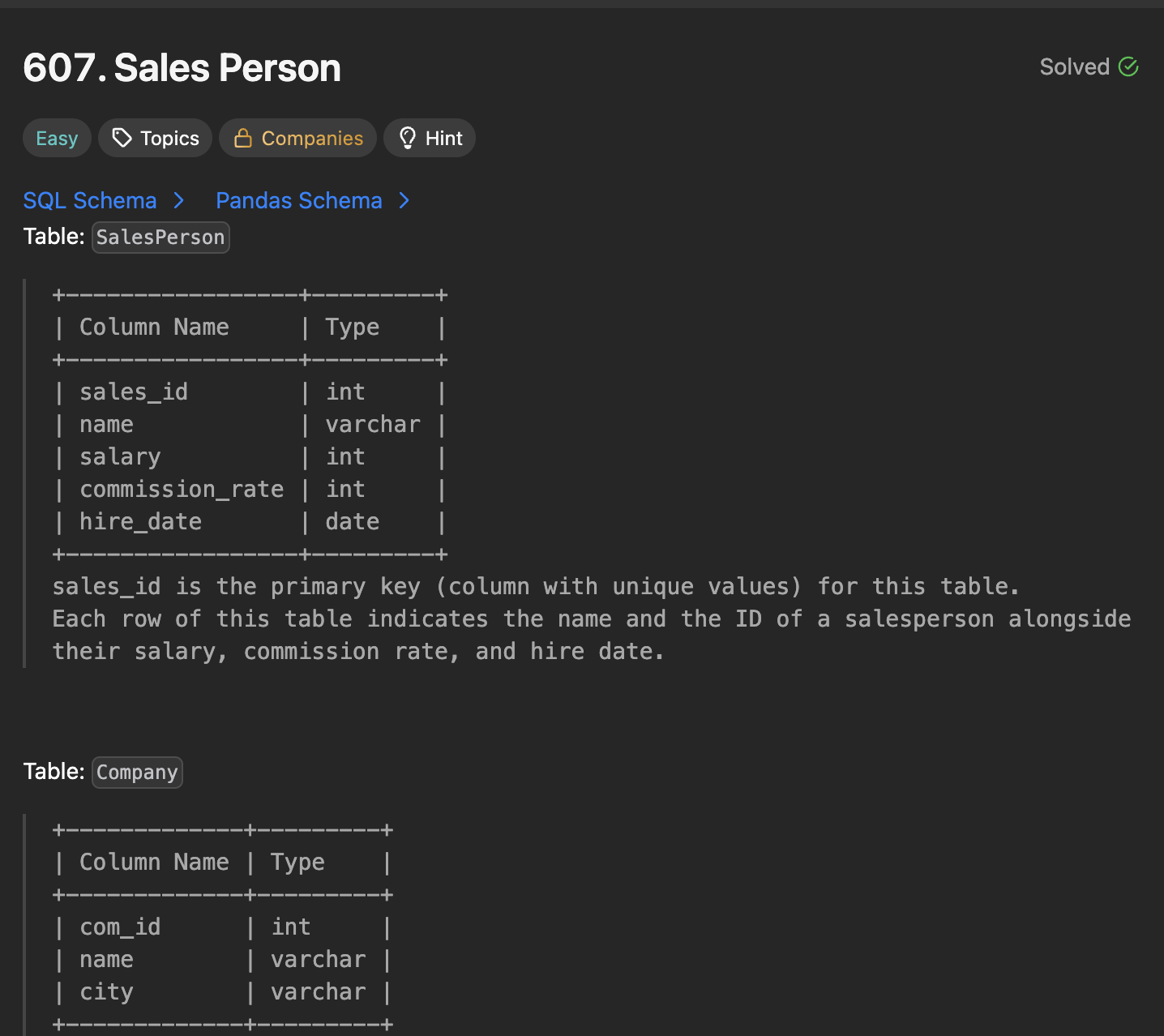Open the SQL Schema link
This screenshot has width=1164, height=1036.
pyautogui.click(x=90, y=200)
